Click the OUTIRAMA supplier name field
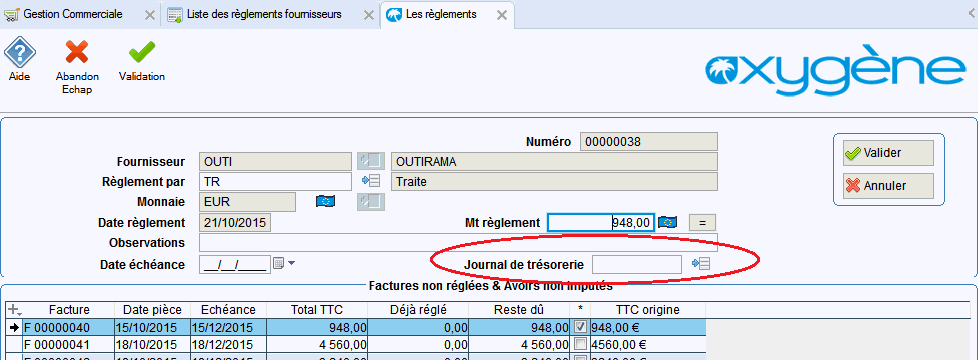The image size is (978, 360). pyautogui.click(x=554, y=162)
